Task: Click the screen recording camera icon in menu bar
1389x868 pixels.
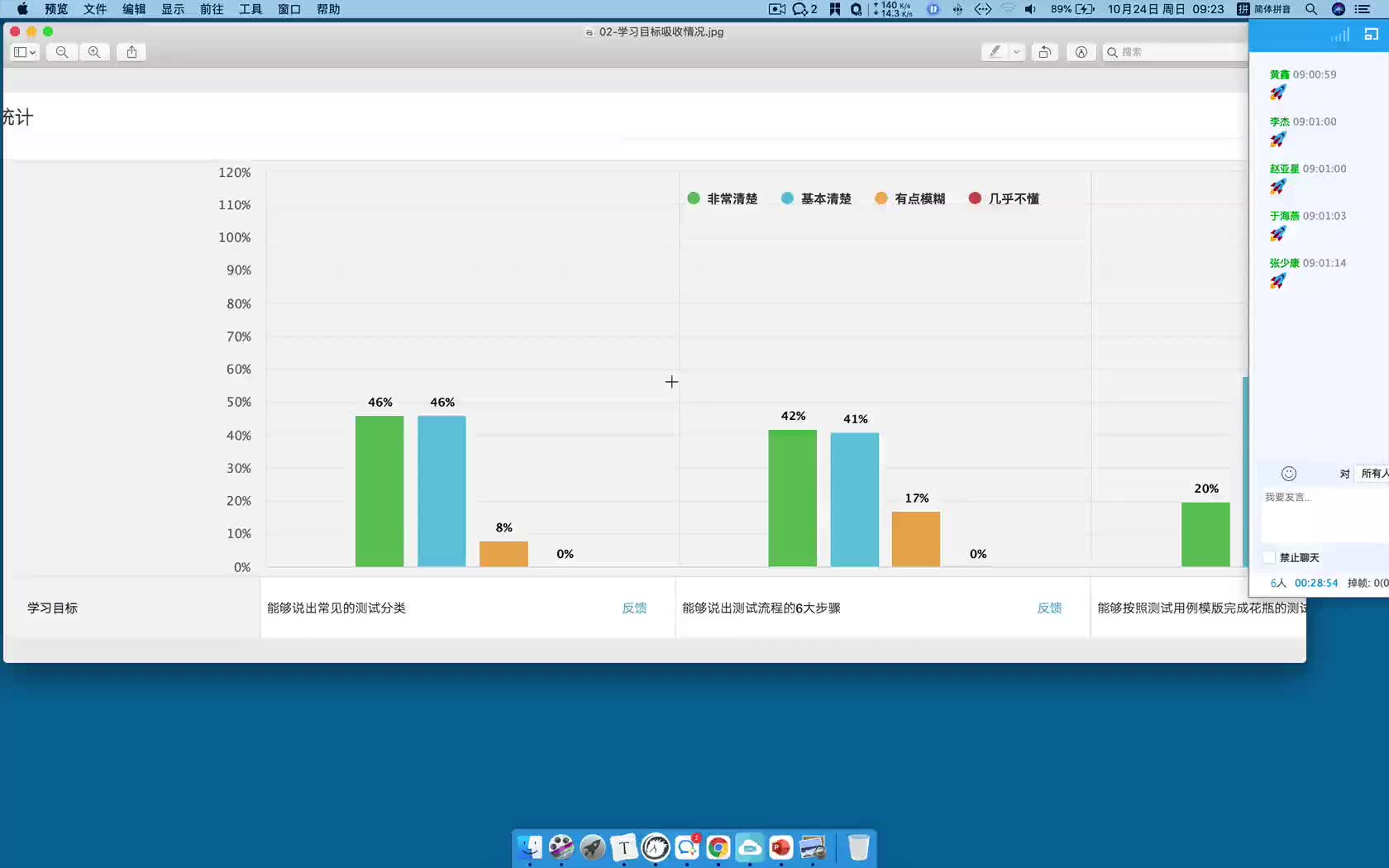Action: pos(777,9)
